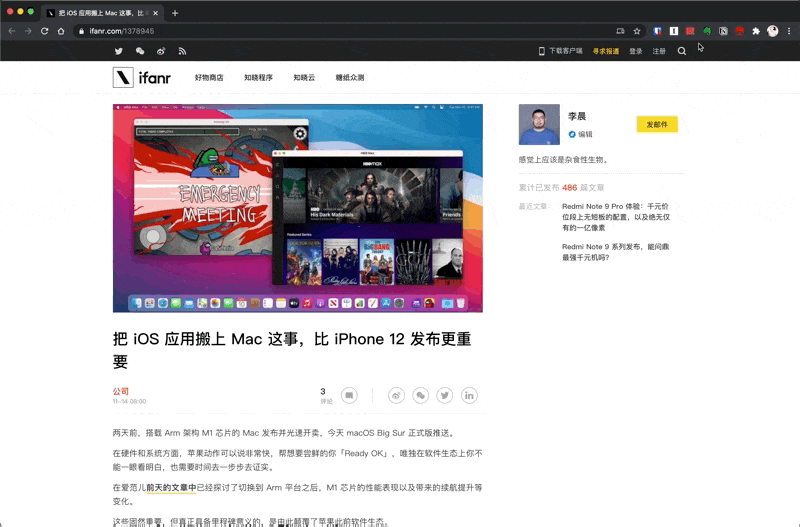This screenshot has width=800, height=527.
Task: Open 知晓程序 in the navigation
Action: (258, 78)
